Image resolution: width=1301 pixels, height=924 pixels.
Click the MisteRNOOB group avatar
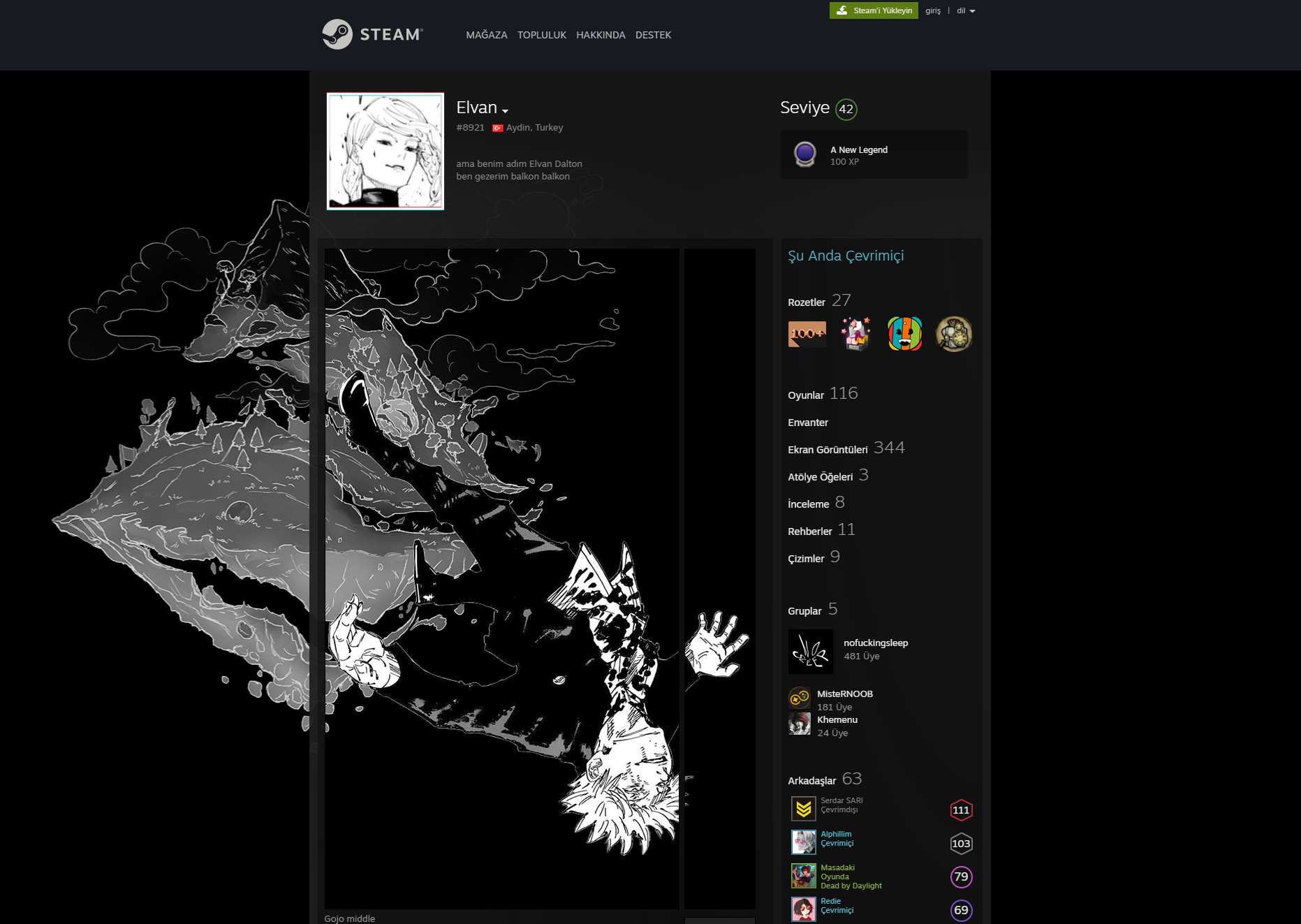click(x=800, y=698)
